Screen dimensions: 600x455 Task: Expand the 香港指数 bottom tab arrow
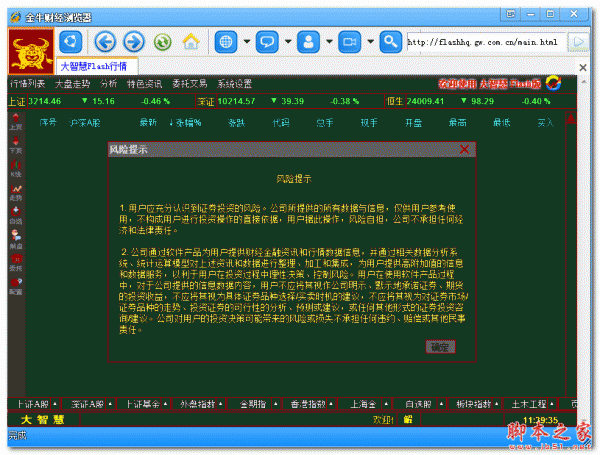pos(331,404)
